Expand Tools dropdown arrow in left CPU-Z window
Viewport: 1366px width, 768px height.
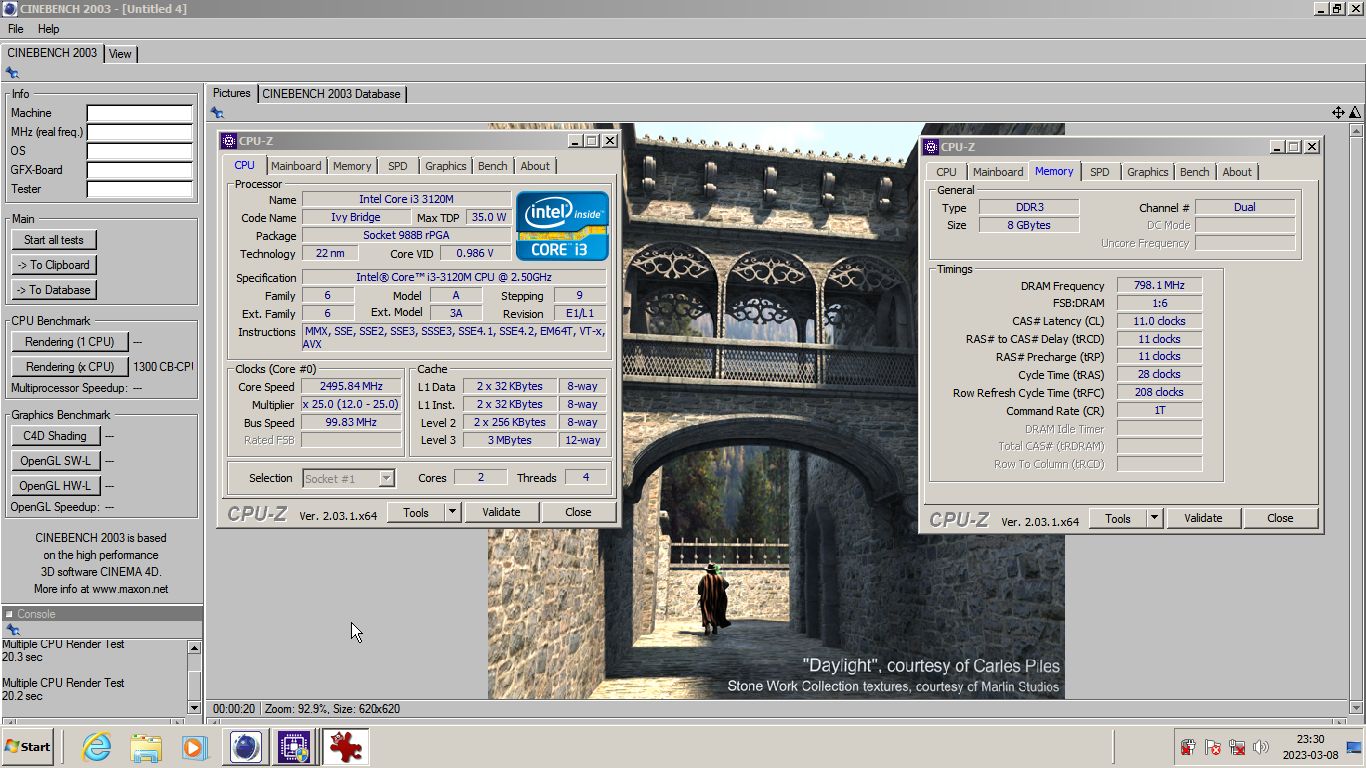[x=452, y=512]
